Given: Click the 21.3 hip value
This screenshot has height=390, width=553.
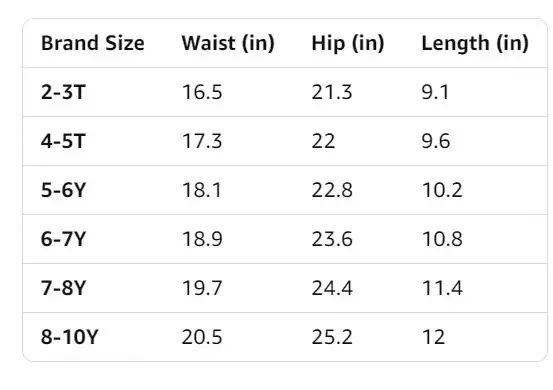Looking at the screenshot, I should click(332, 92).
